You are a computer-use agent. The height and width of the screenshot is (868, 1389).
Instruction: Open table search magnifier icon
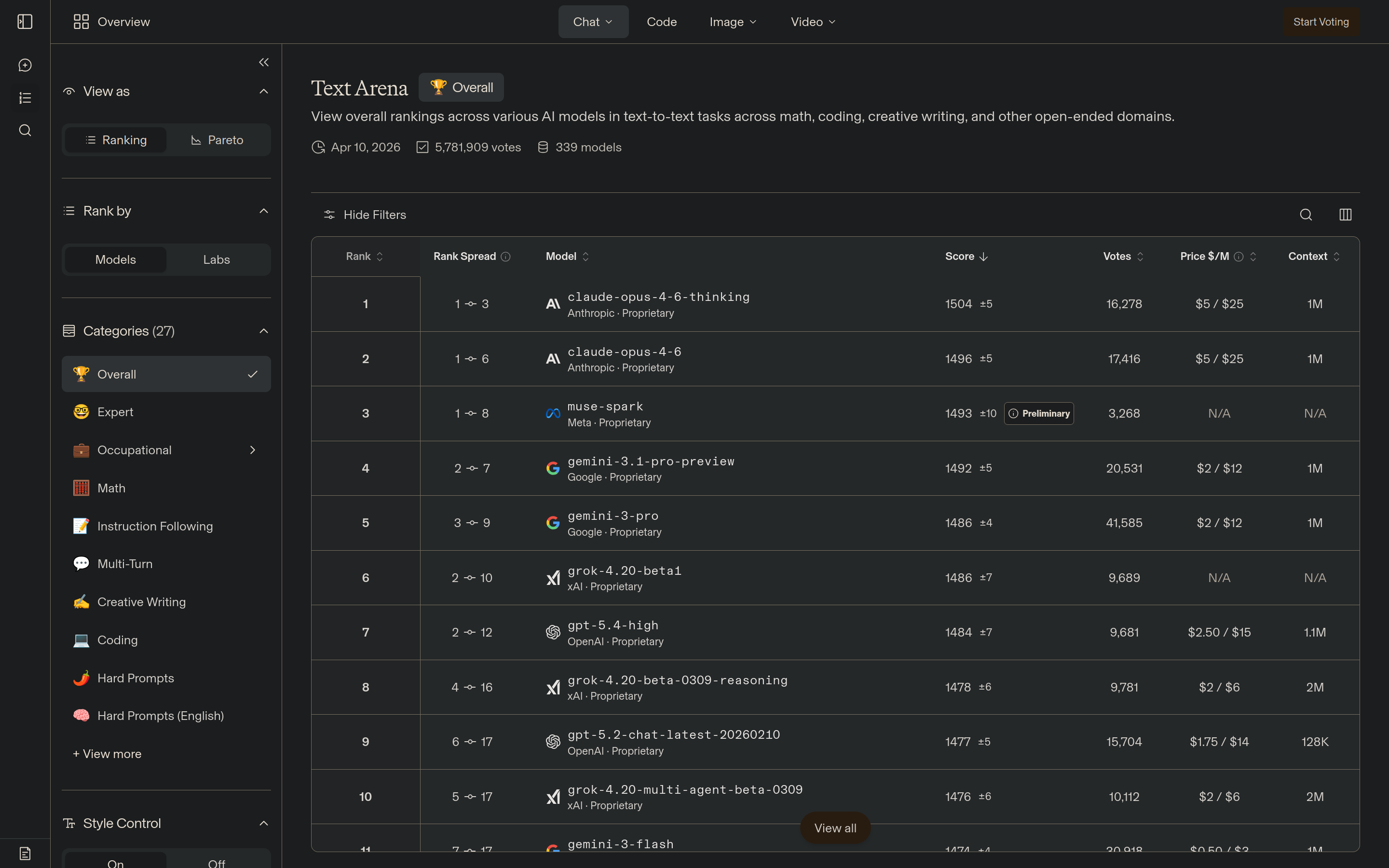pyautogui.click(x=1306, y=215)
